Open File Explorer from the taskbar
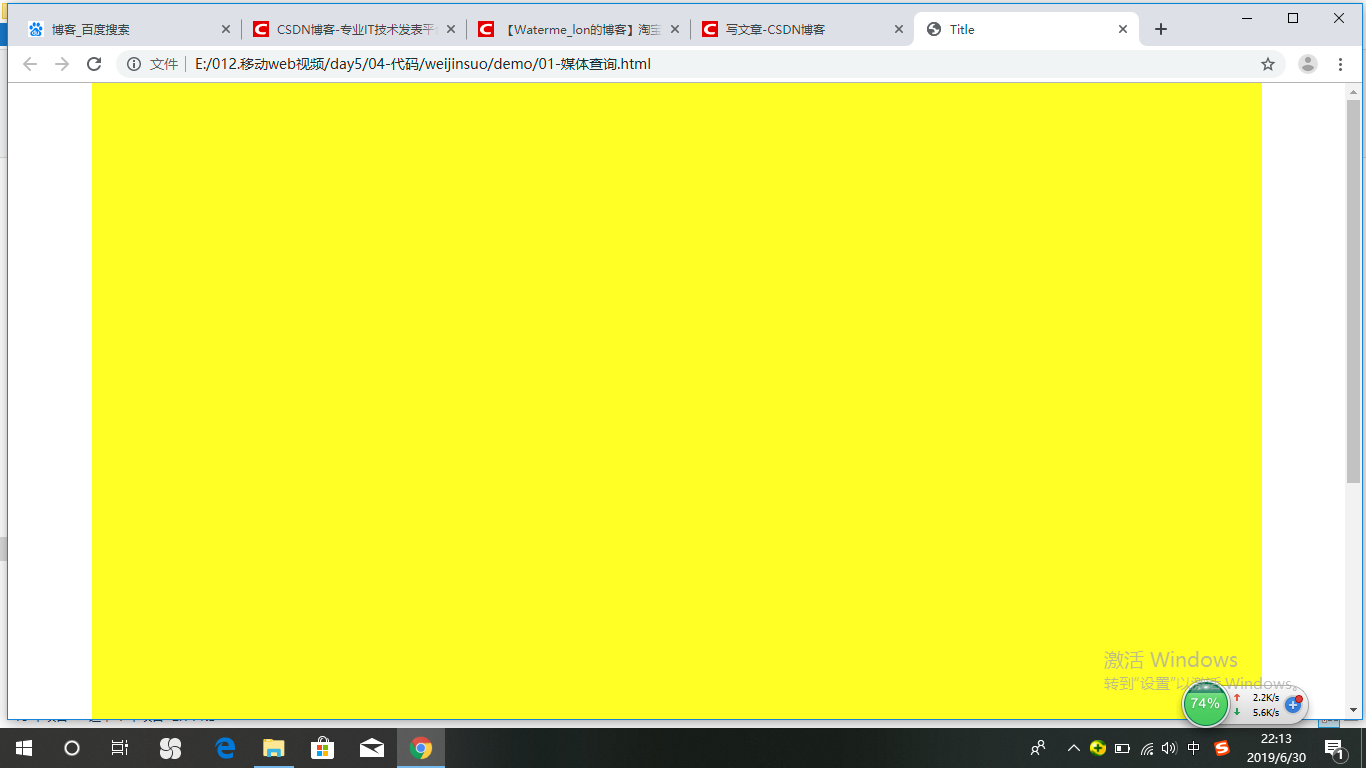Image resolution: width=1366 pixels, height=768 pixels. coord(274,748)
